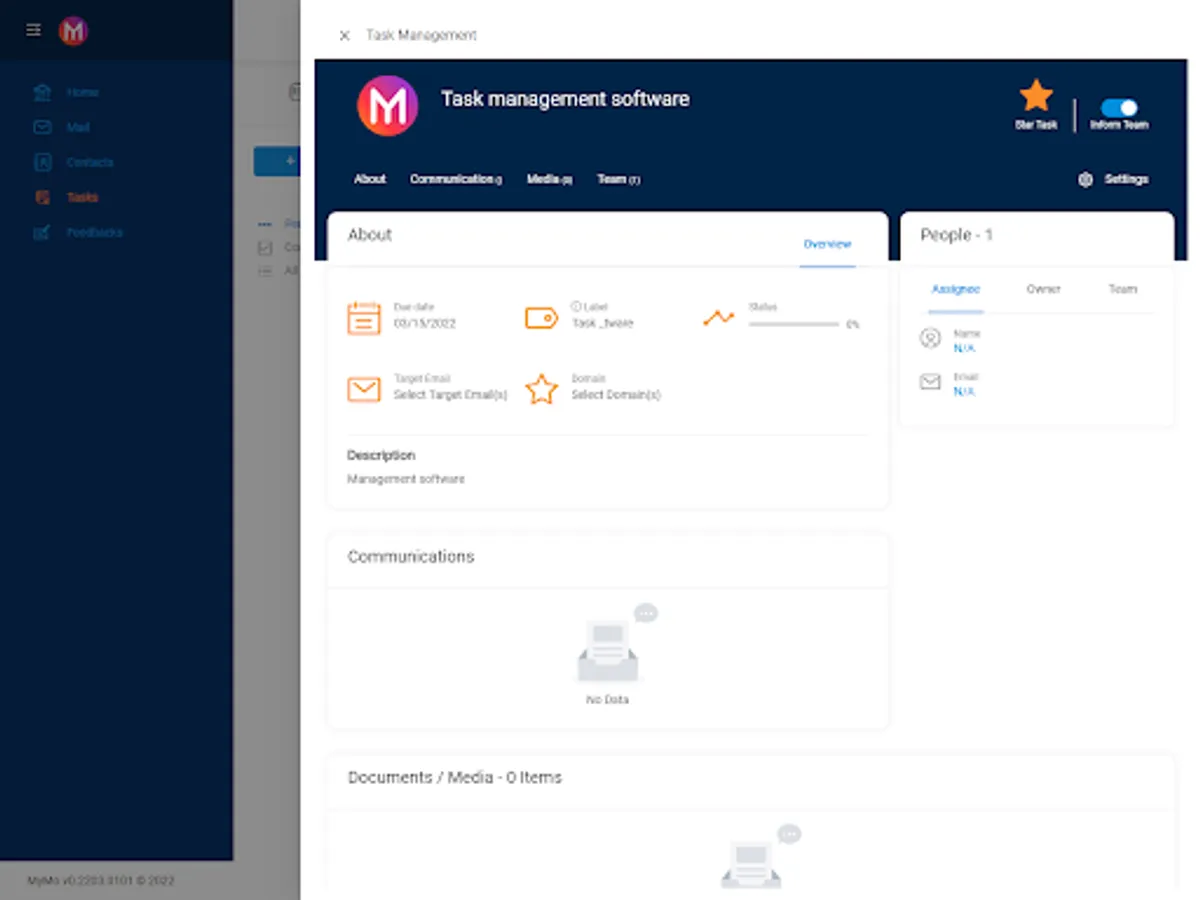Open Feedbacks from the sidebar

pyautogui.click(x=94, y=232)
